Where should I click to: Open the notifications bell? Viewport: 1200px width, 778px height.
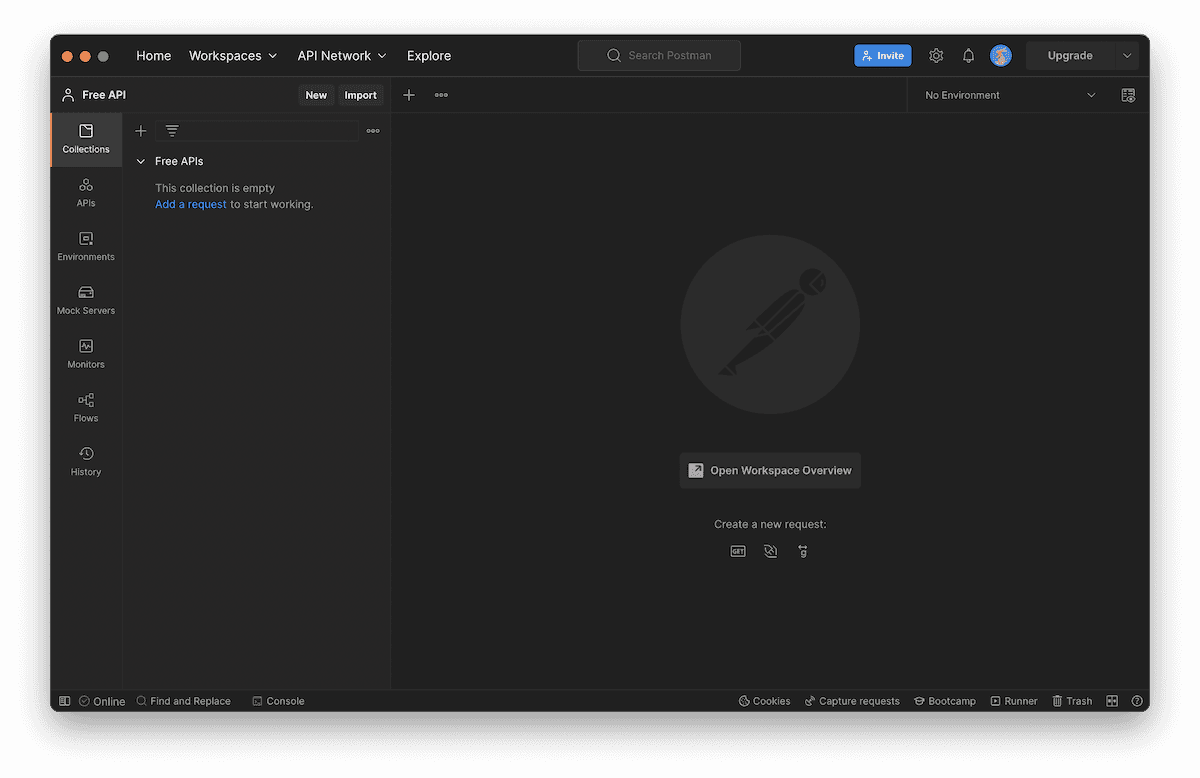(968, 56)
